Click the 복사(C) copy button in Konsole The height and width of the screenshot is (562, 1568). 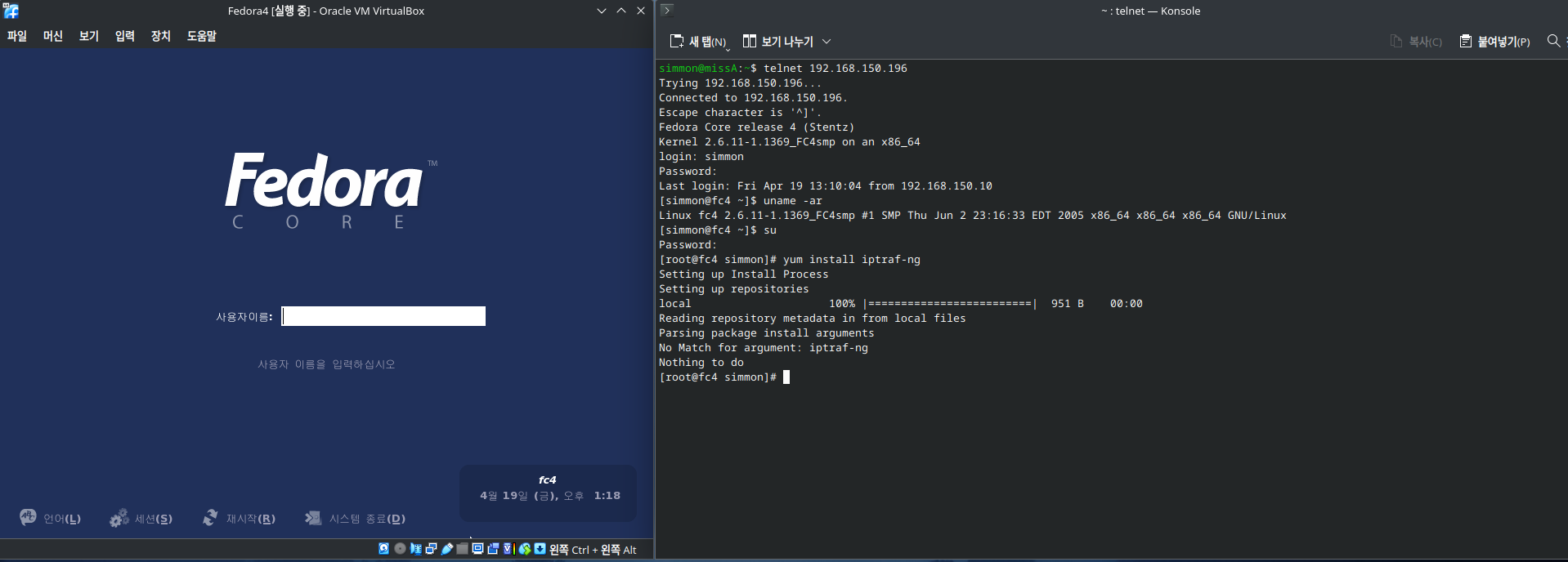tap(1416, 42)
